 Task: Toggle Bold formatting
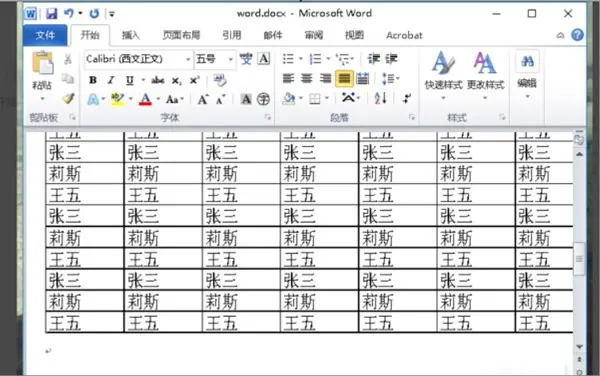(93, 80)
